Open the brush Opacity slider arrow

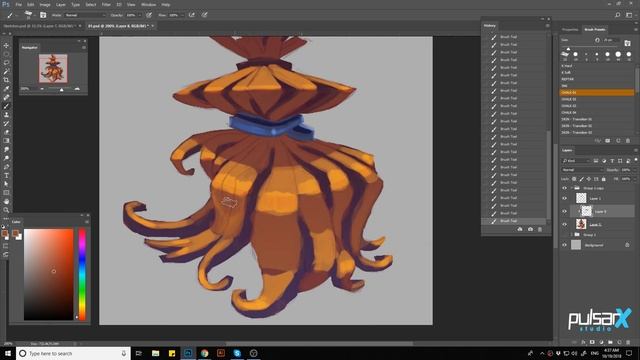click(140, 15)
